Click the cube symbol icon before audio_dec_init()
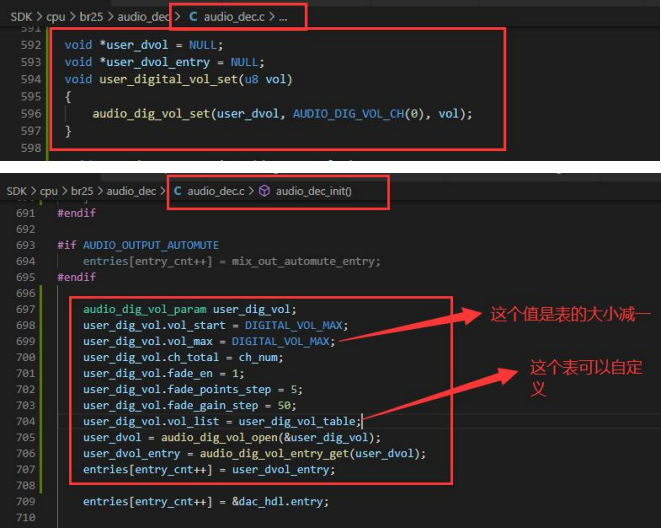Image resolution: width=661 pixels, height=528 pixels. pyautogui.click(x=264, y=191)
